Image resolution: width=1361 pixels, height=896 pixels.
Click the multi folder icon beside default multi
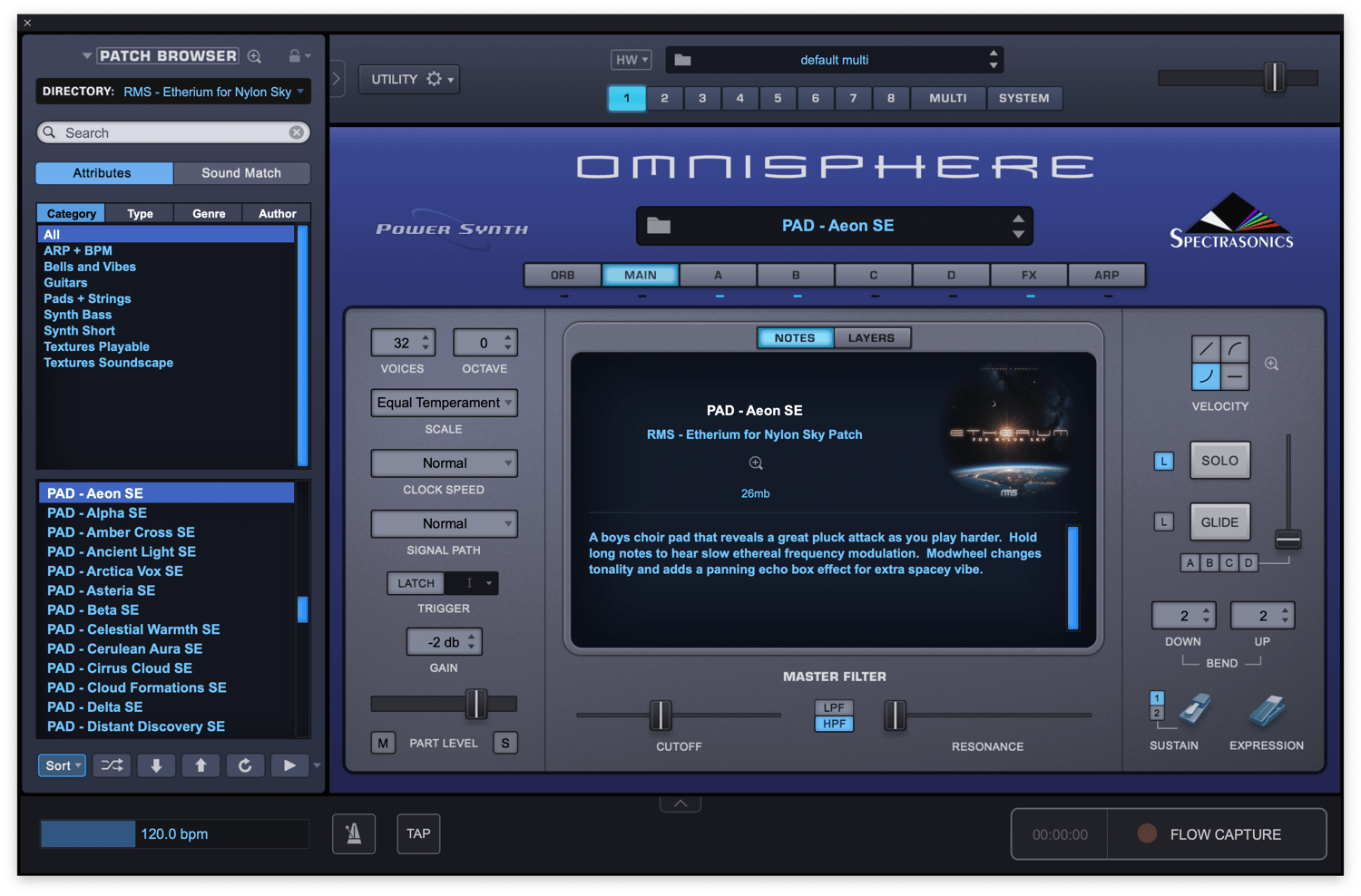click(x=683, y=60)
